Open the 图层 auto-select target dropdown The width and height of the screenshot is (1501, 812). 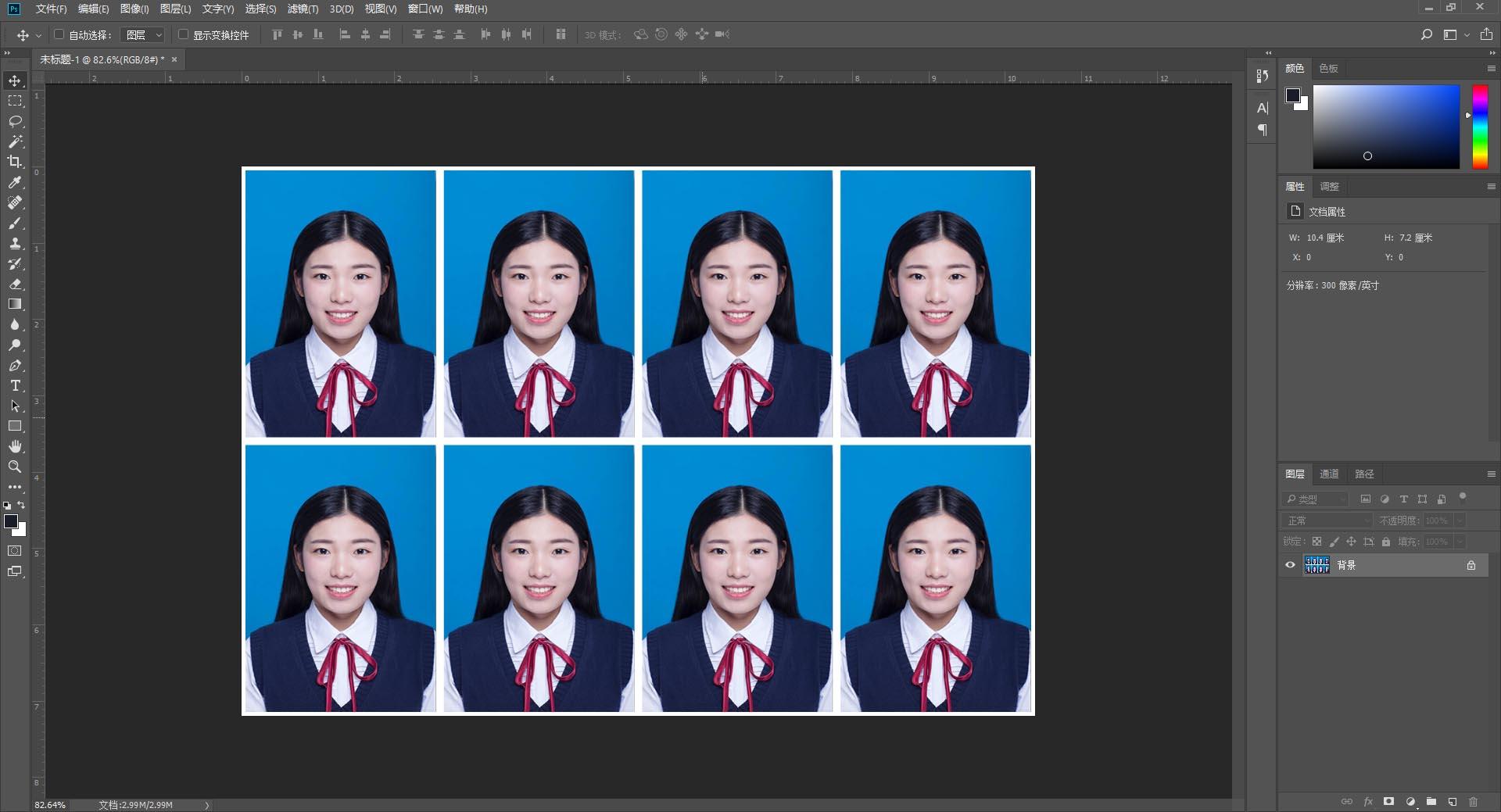143,35
